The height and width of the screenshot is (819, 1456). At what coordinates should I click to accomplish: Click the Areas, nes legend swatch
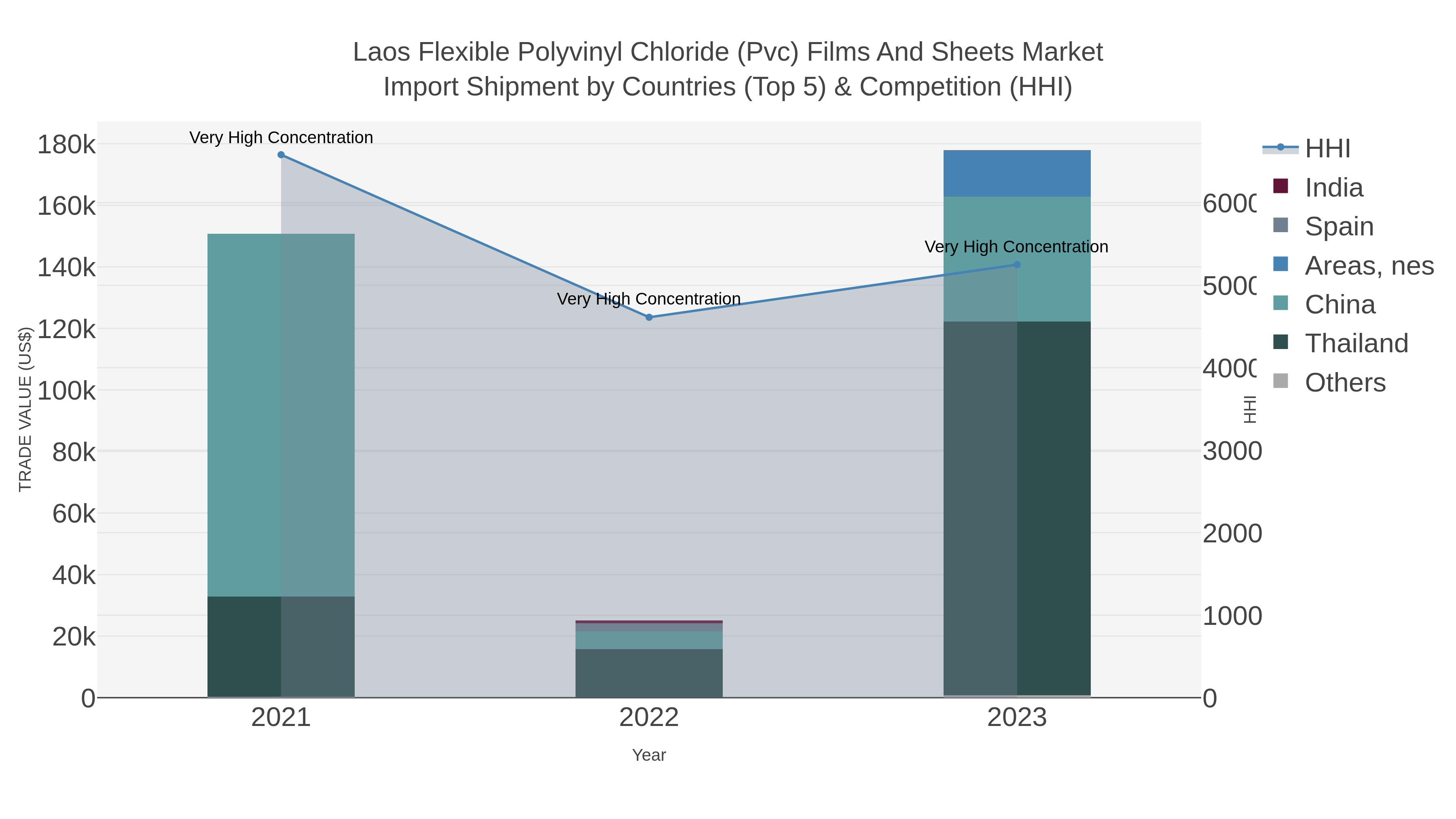pyautogui.click(x=1280, y=264)
